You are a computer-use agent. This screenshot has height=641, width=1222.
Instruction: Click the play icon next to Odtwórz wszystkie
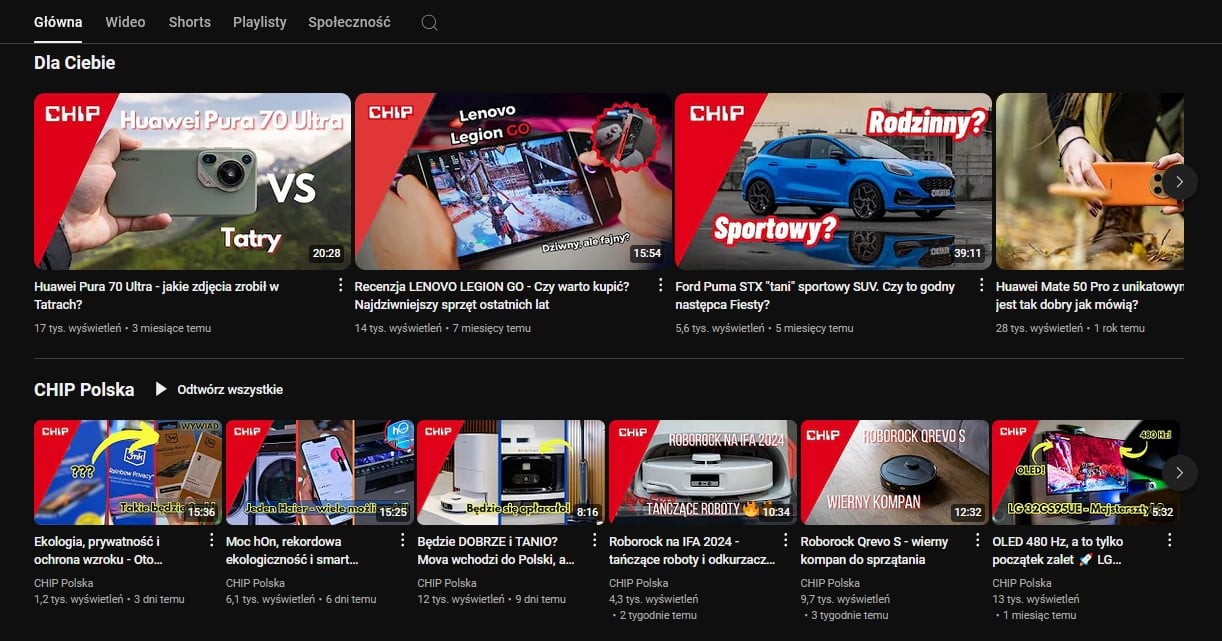(158, 389)
